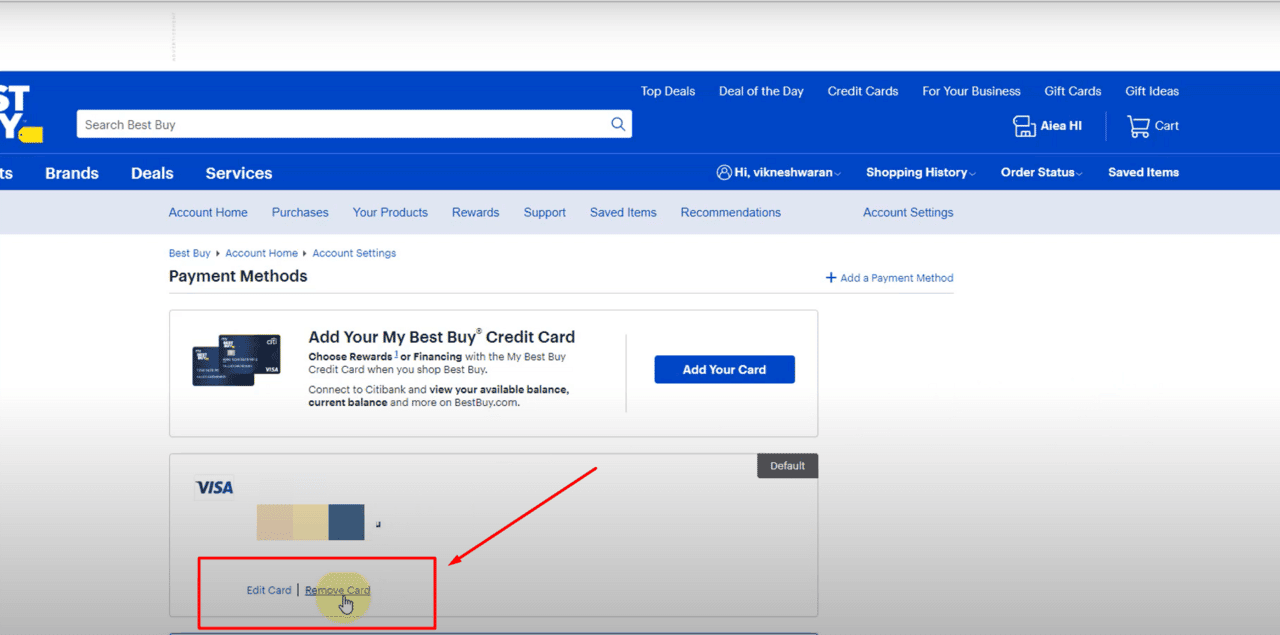The width and height of the screenshot is (1280, 635).
Task: Open For Your Business link
Action: 971,91
